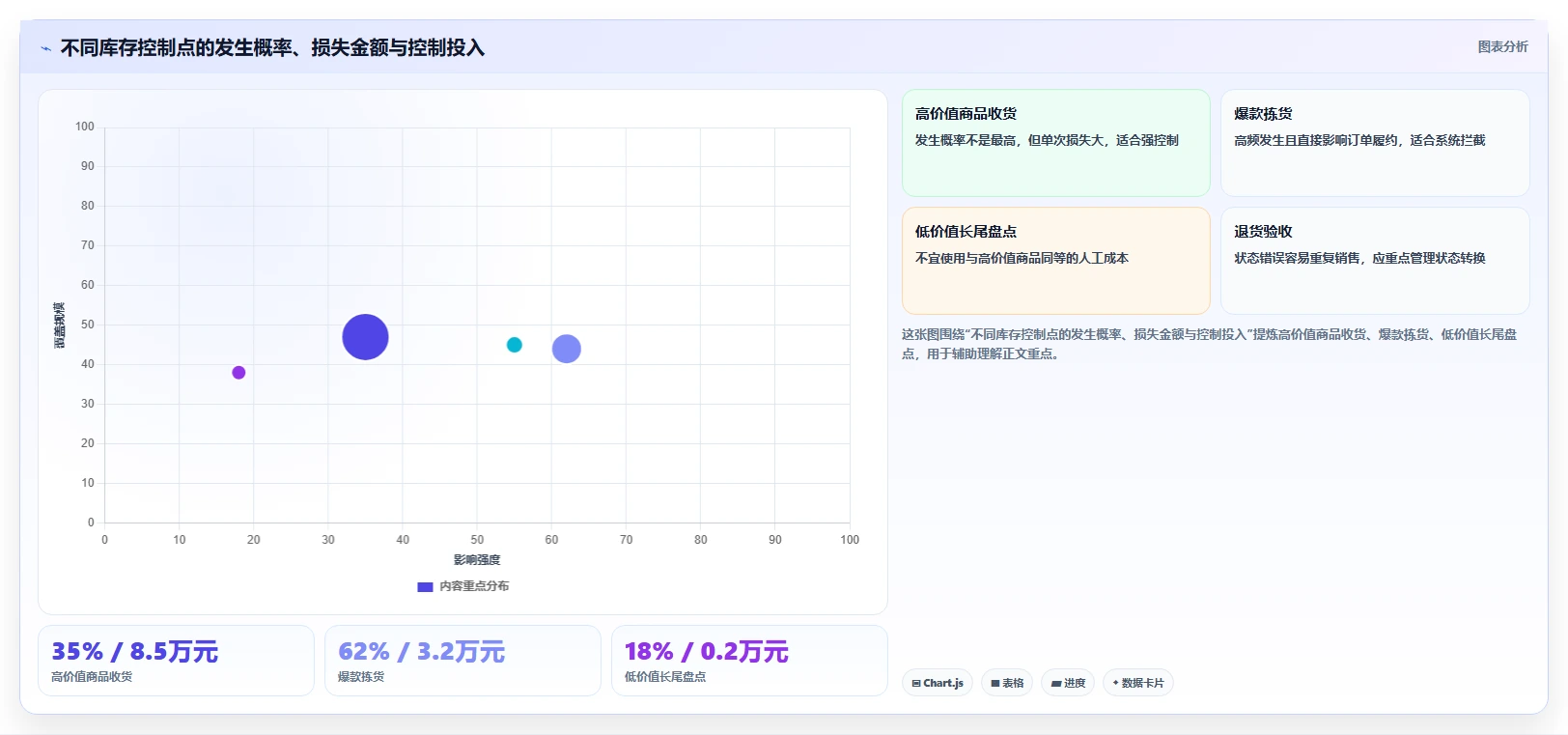Click the 图表分析 label in the header
This screenshot has height=735, width=1568.
pos(1502,46)
